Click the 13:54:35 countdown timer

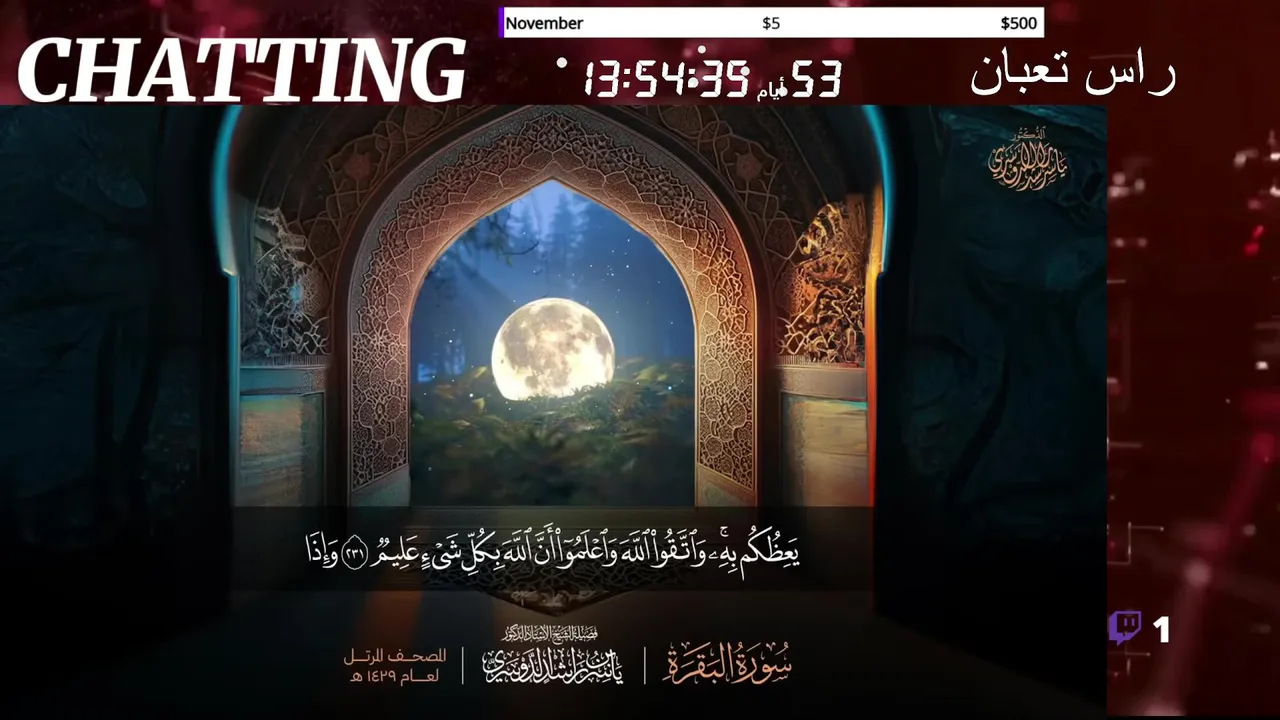[x=666, y=77]
